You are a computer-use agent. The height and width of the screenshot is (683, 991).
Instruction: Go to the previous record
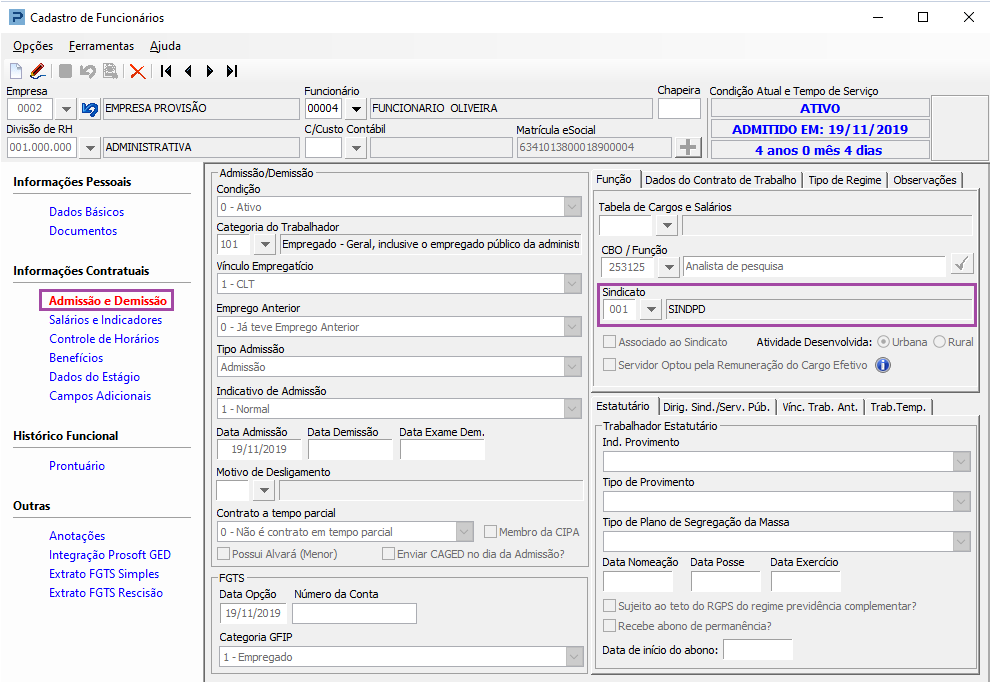click(x=188, y=71)
